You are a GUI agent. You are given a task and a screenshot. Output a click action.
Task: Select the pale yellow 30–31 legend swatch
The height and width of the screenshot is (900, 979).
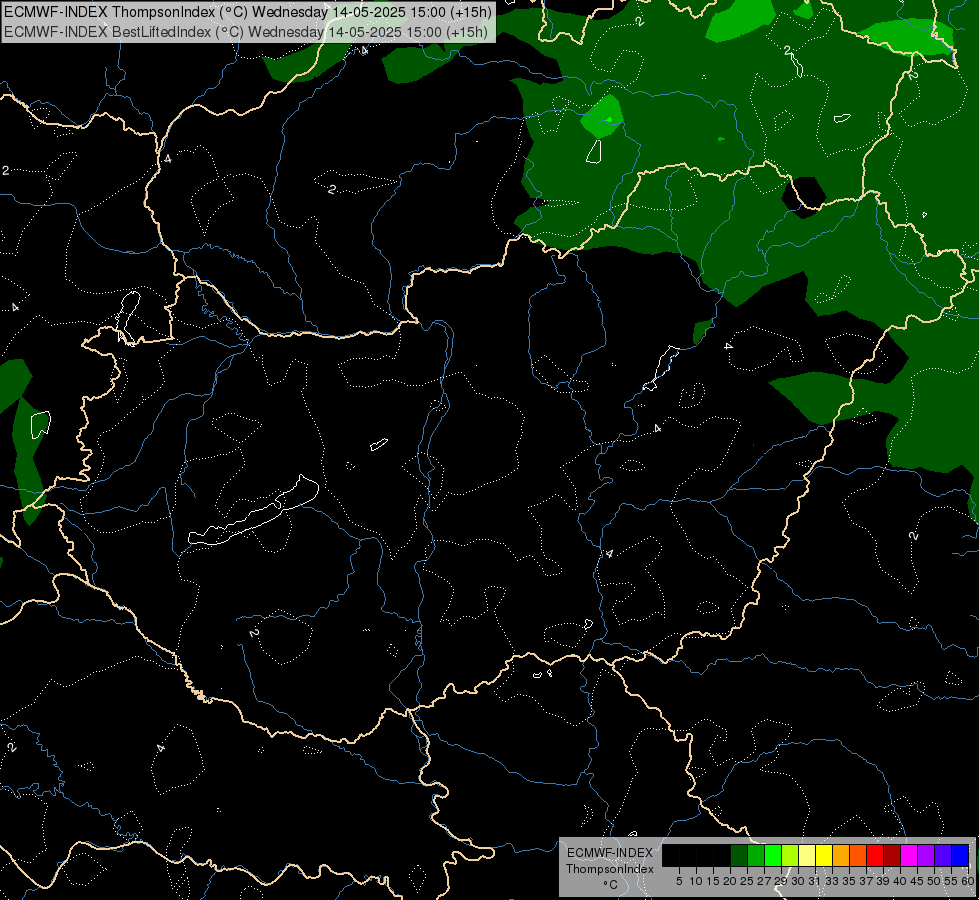(x=807, y=855)
